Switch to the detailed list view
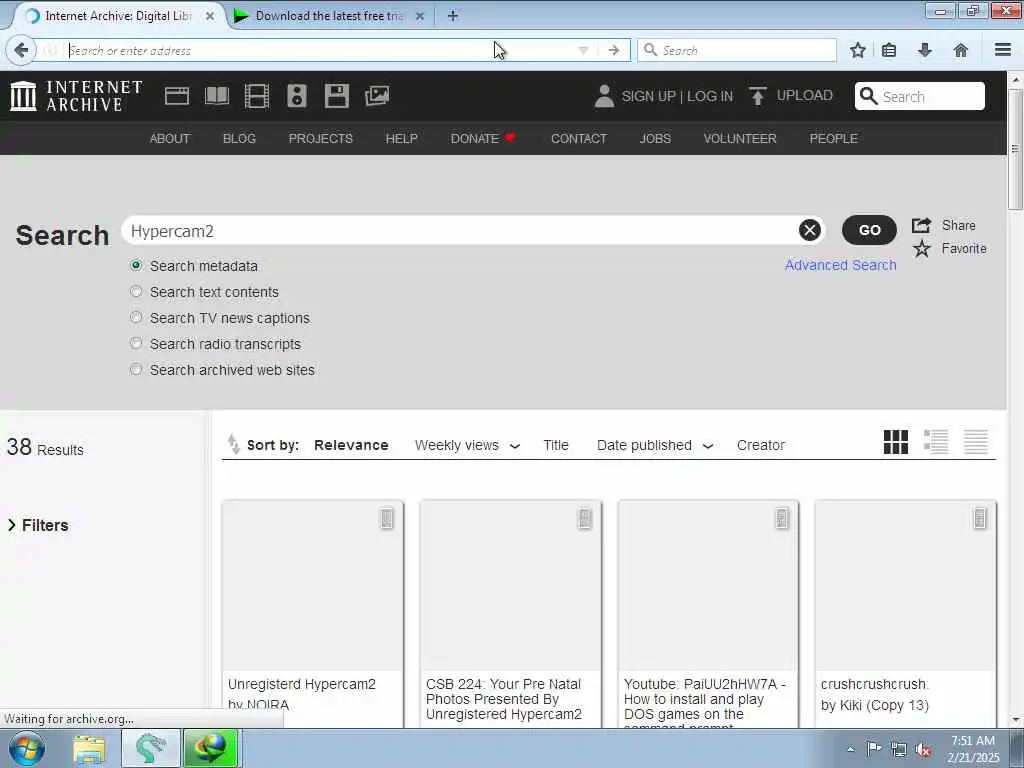The image size is (1024, 768). (936, 442)
